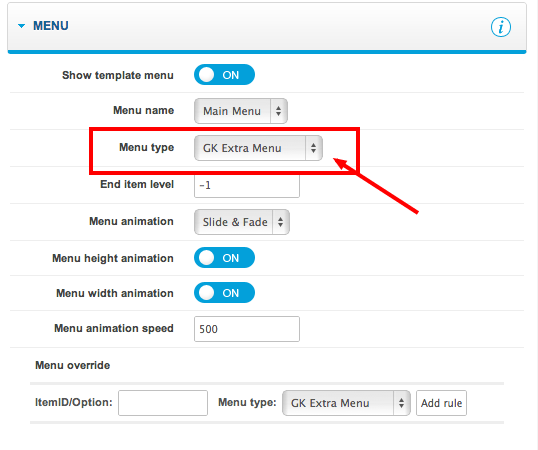Click the Add rule button
Viewport: 538px width, 450px height.
tap(441, 403)
